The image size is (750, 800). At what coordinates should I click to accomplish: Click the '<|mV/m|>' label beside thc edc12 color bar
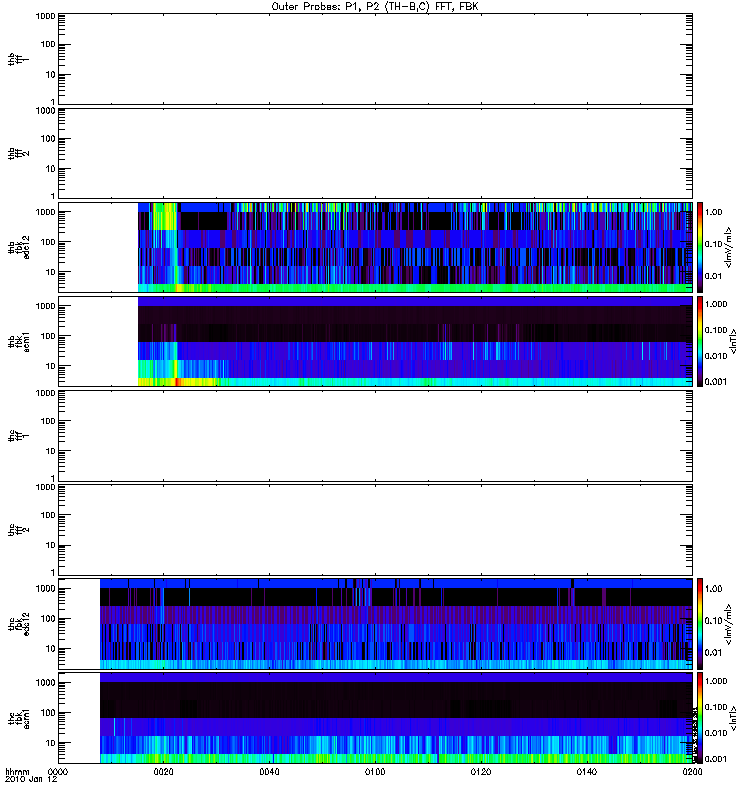point(729,624)
